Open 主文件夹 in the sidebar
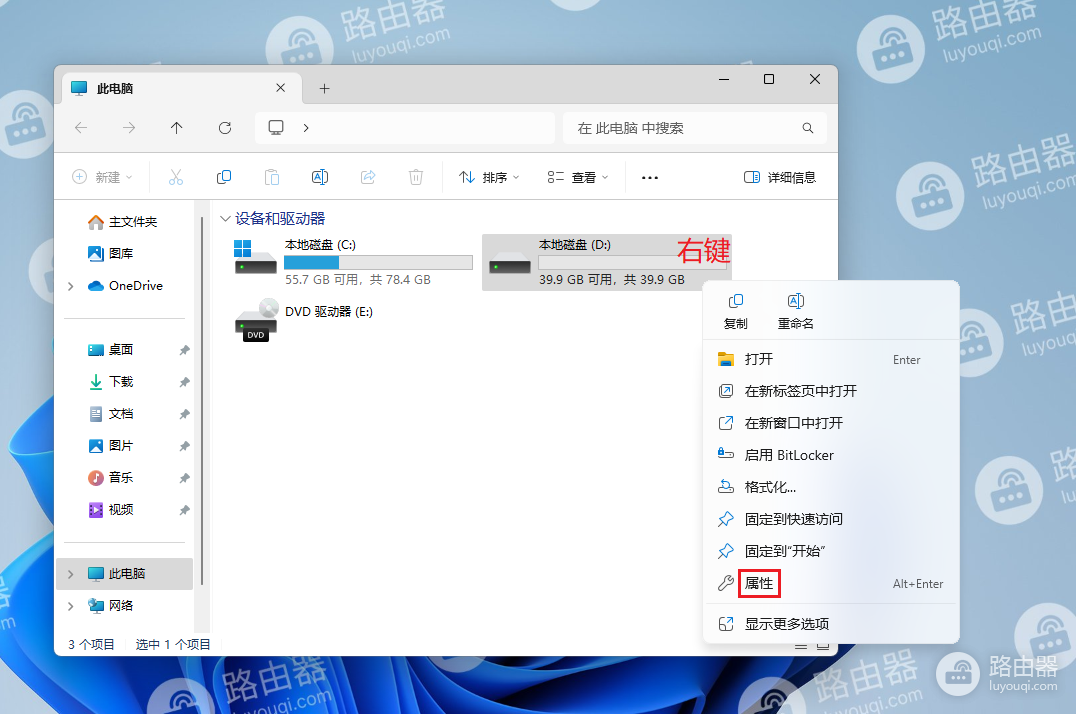Viewport: 1076px width, 714px height. pyautogui.click(x=123, y=222)
